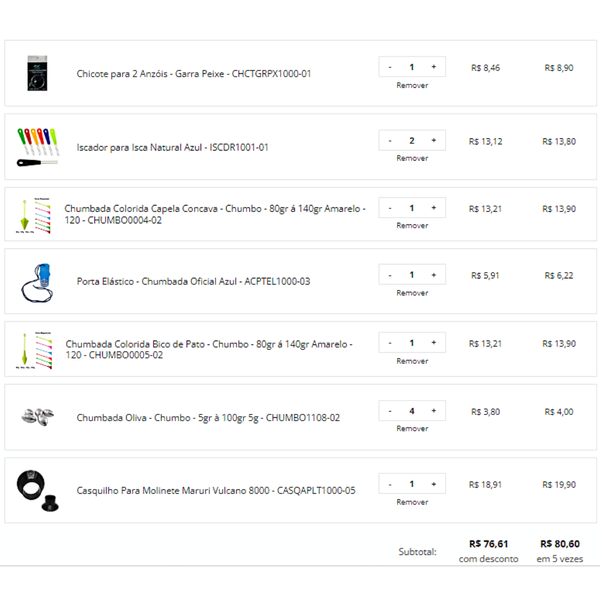The height and width of the screenshot is (600, 600).
Task: Open Casquilho black ring product image
Action: 38,491
